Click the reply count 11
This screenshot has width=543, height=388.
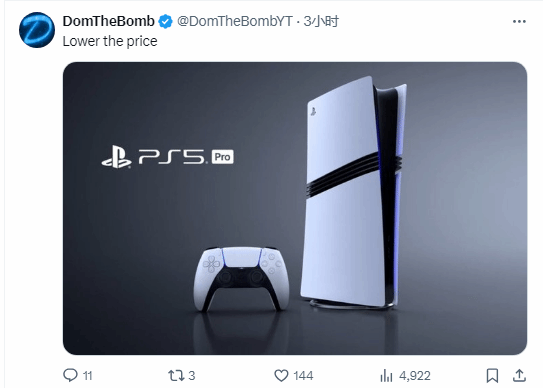[88, 376]
